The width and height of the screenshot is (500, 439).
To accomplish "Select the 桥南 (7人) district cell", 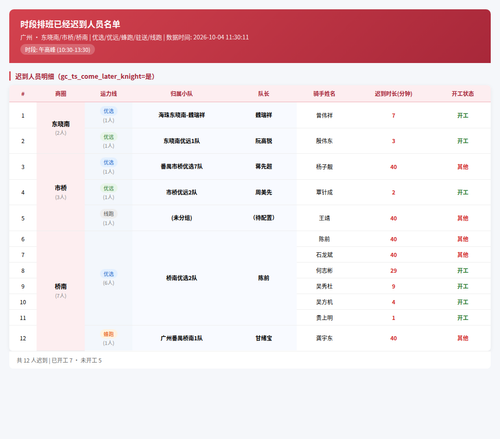I will point(61,291).
